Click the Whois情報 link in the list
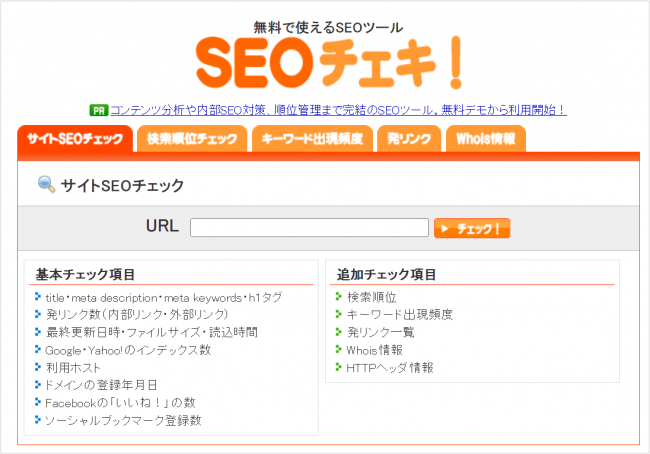This screenshot has width=650, height=454. pos(375,350)
